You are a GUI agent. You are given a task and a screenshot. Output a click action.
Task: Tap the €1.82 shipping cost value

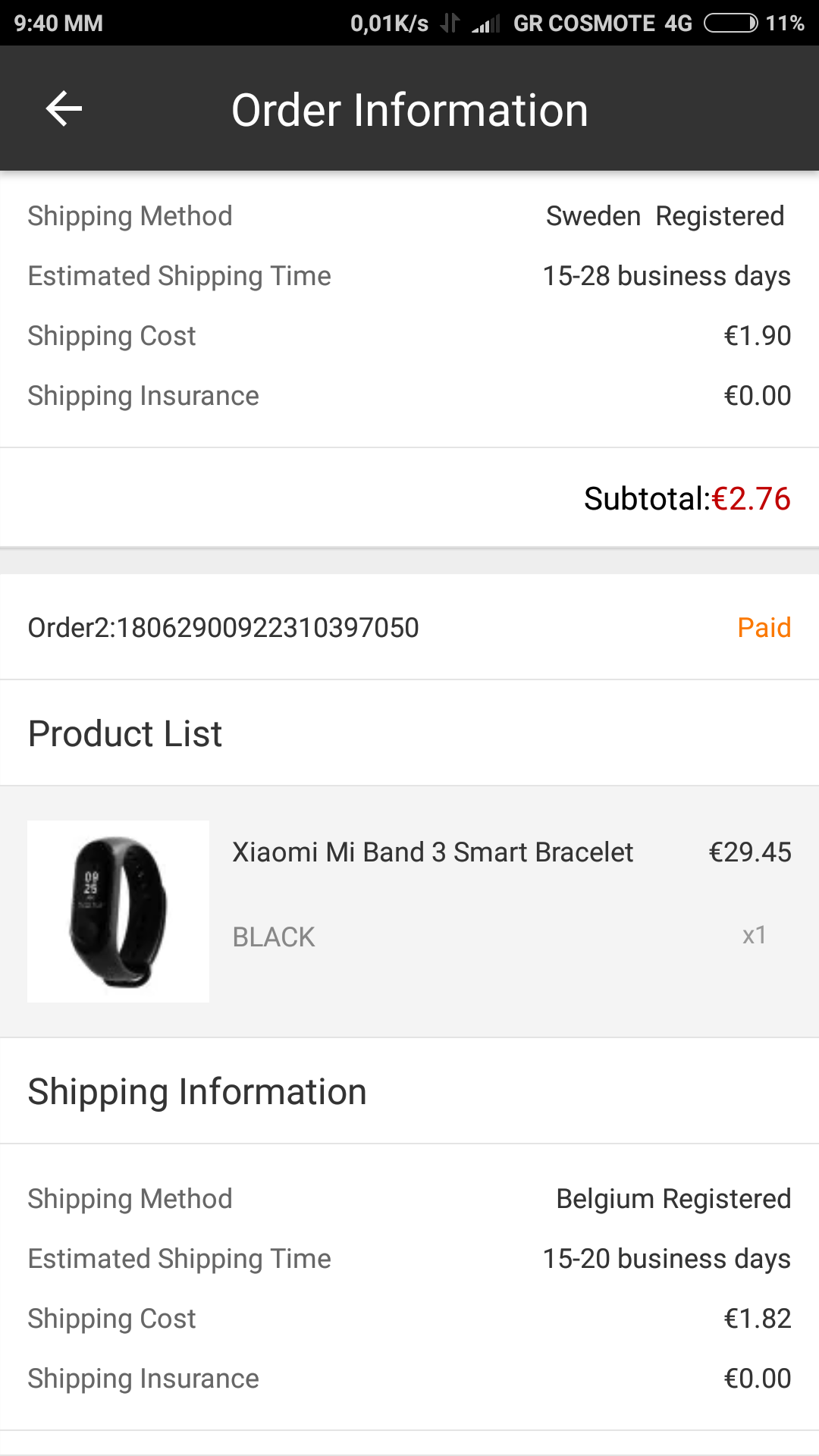click(x=757, y=1319)
